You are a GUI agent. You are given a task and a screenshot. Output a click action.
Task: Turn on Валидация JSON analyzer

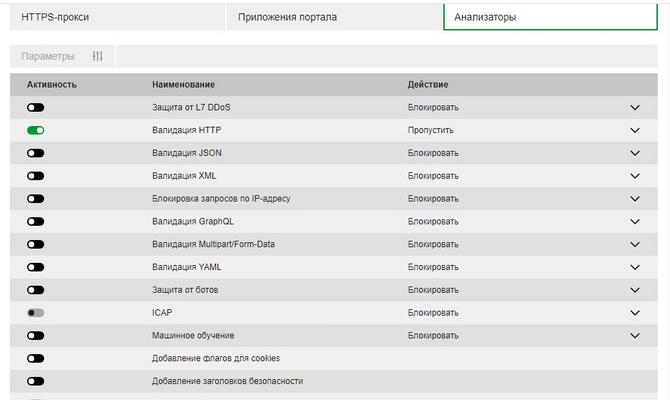(36, 153)
